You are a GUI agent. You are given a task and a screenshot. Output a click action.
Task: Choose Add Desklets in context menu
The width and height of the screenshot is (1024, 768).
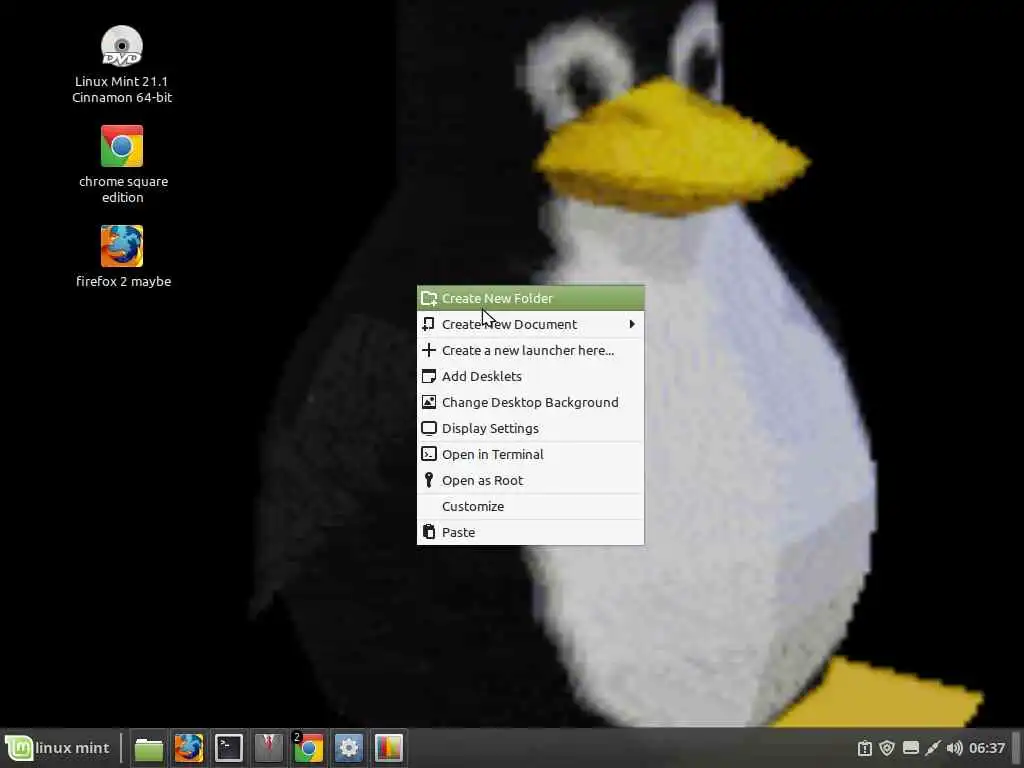(x=530, y=376)
